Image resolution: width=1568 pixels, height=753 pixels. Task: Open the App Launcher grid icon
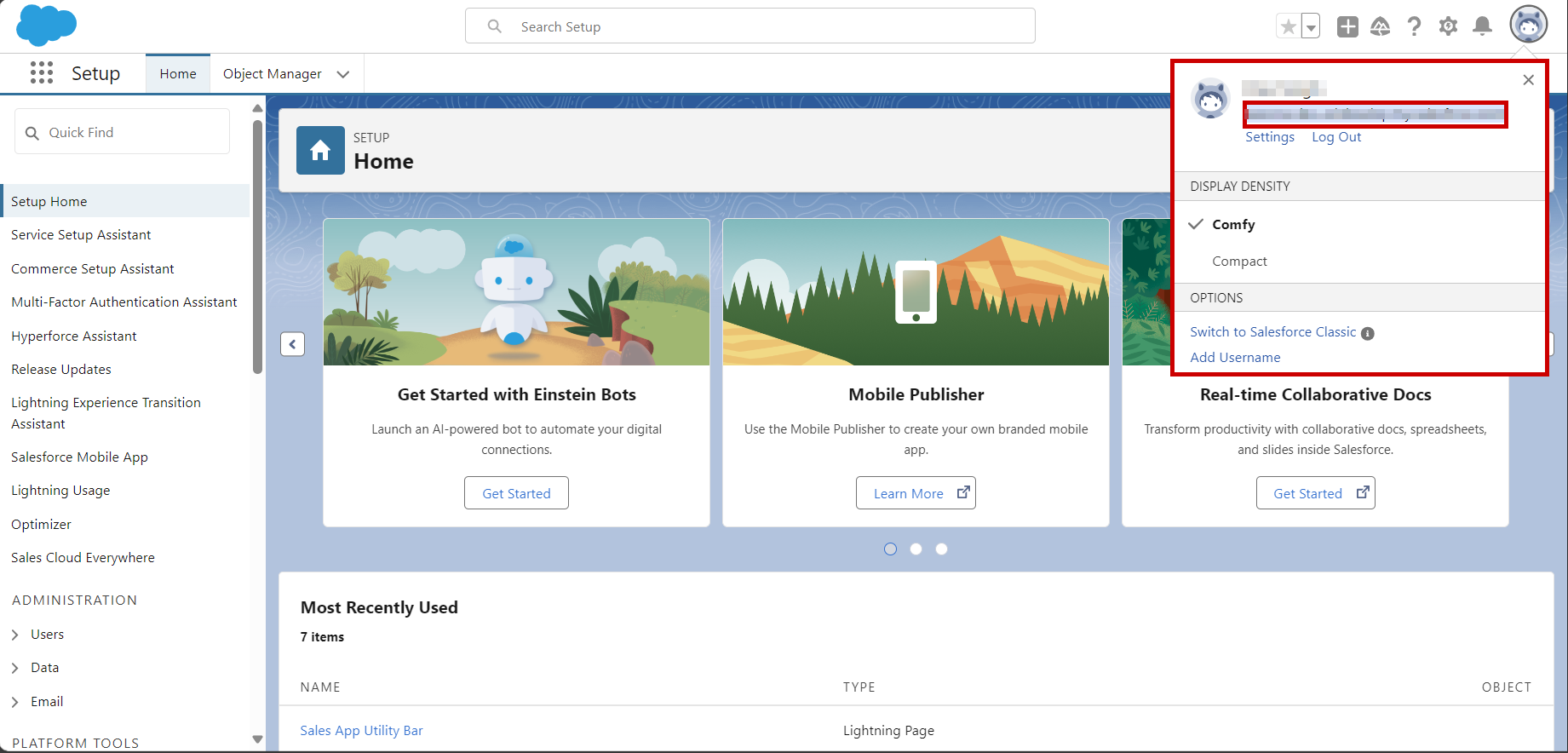41,73
